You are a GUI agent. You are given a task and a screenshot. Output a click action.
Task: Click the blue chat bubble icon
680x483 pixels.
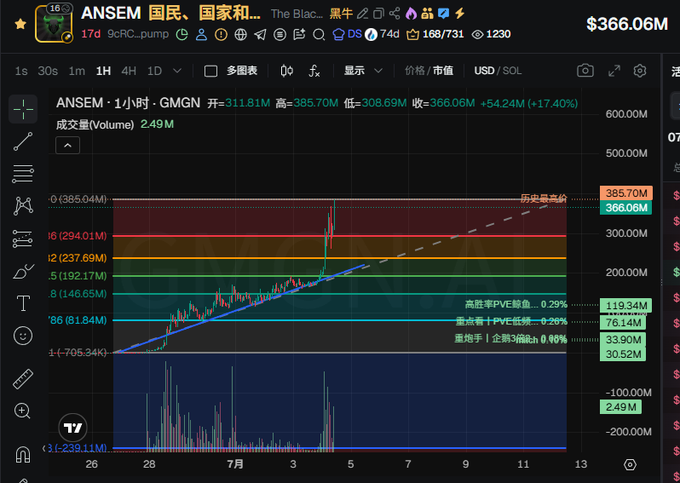pos(443,14)
